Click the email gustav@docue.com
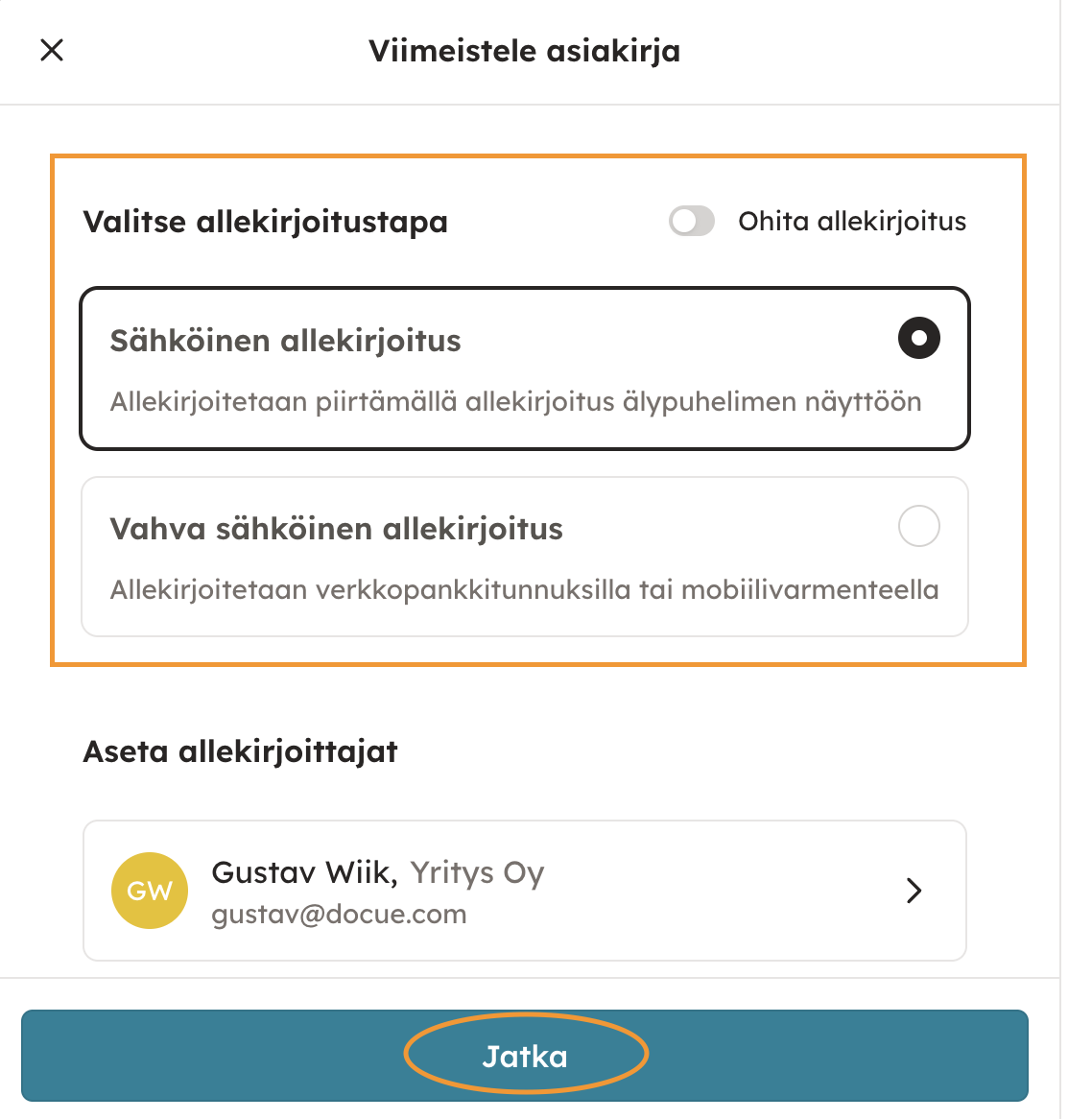The height and width of the screenshot is (1119, 1092). (x=339, y=915)
